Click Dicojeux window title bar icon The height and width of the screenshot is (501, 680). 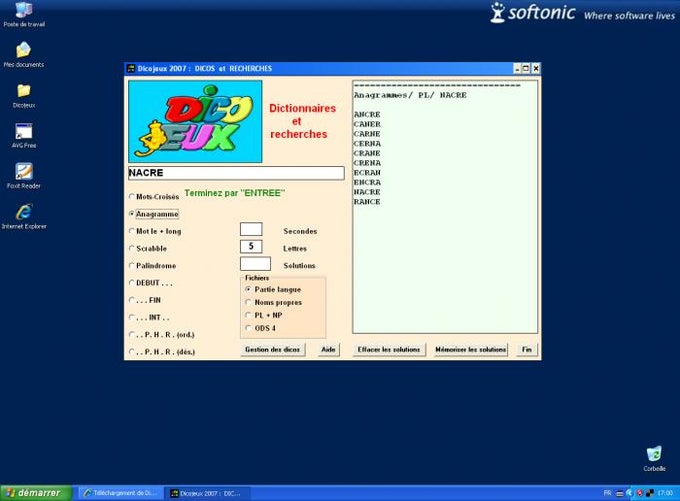pos(131,69)
